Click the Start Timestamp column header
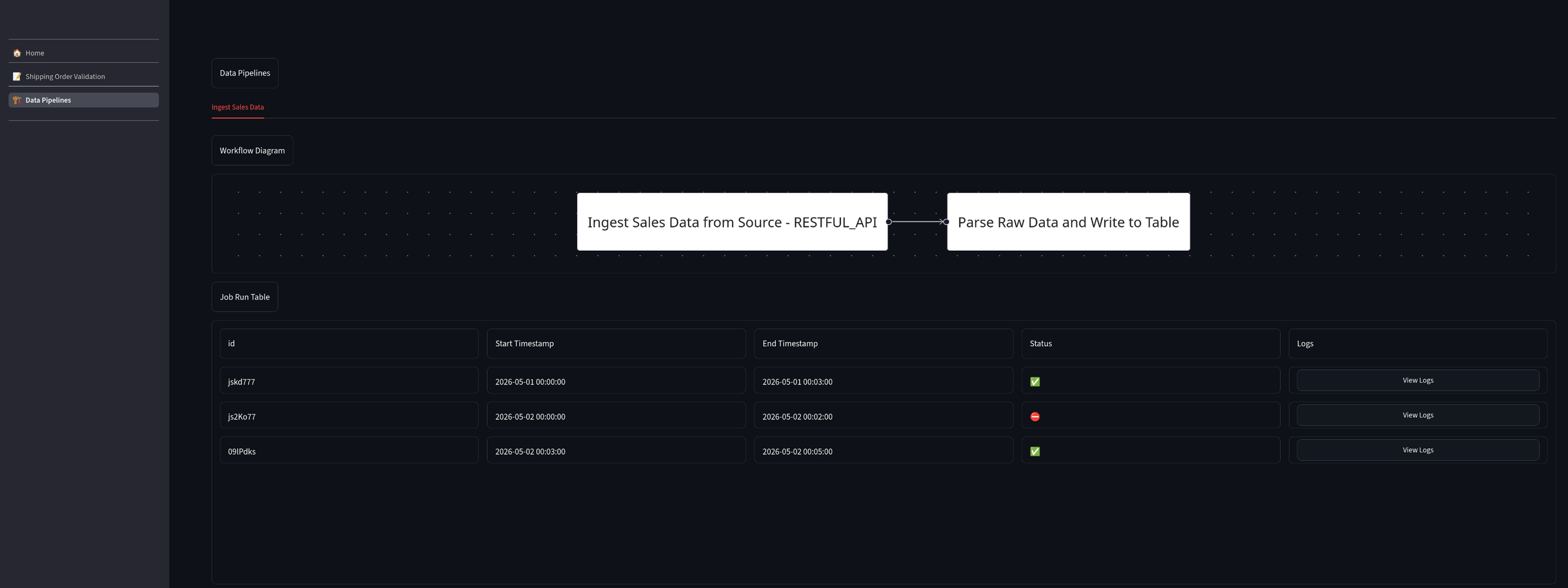 coord(616,344)
